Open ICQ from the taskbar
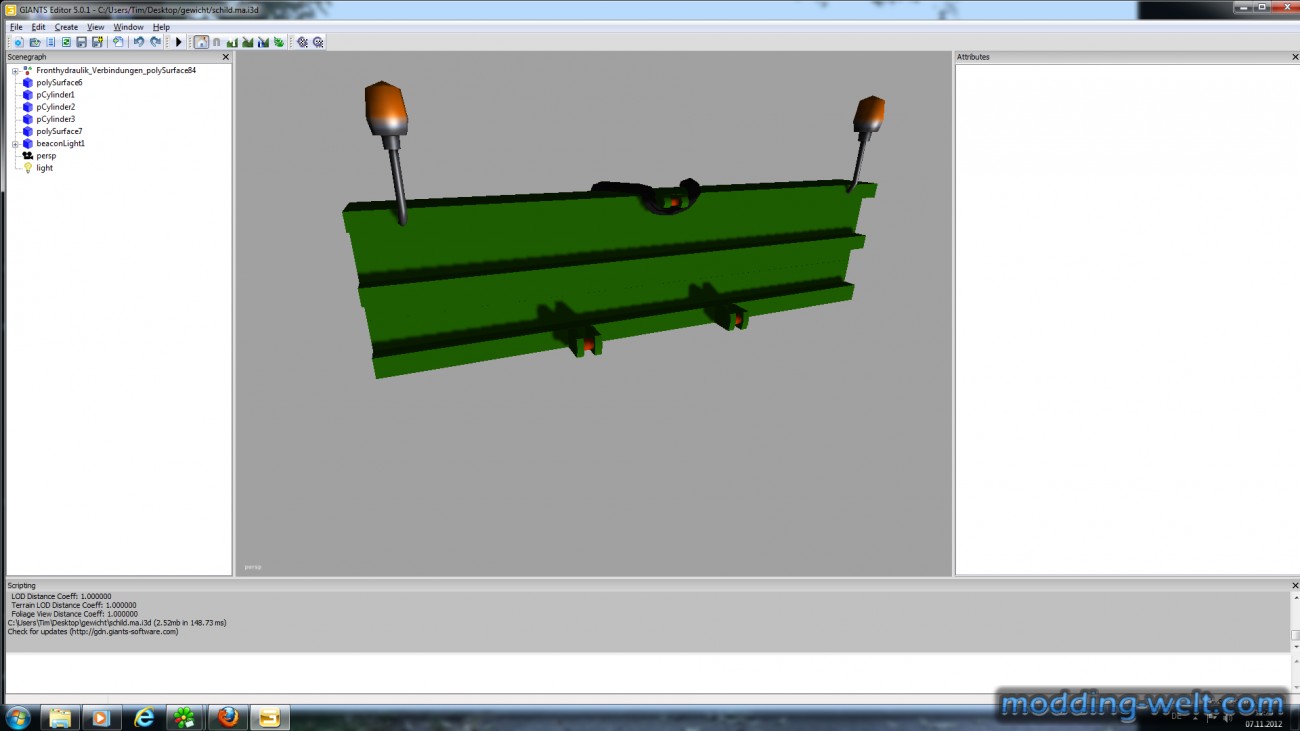The image size is (1300, 731). (186, 717)
